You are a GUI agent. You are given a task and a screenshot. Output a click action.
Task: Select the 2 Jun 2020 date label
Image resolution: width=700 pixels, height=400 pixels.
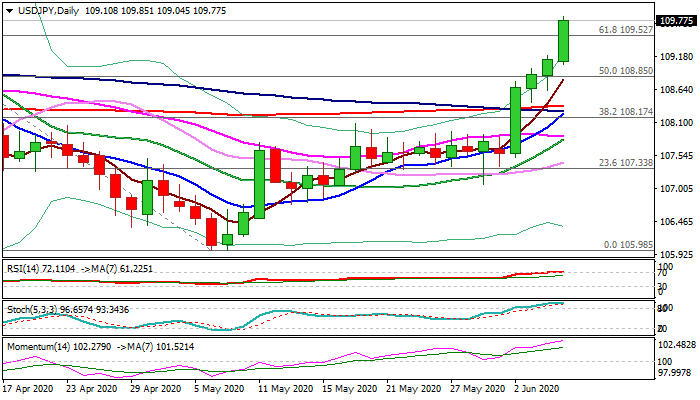(x=536, y=389)
